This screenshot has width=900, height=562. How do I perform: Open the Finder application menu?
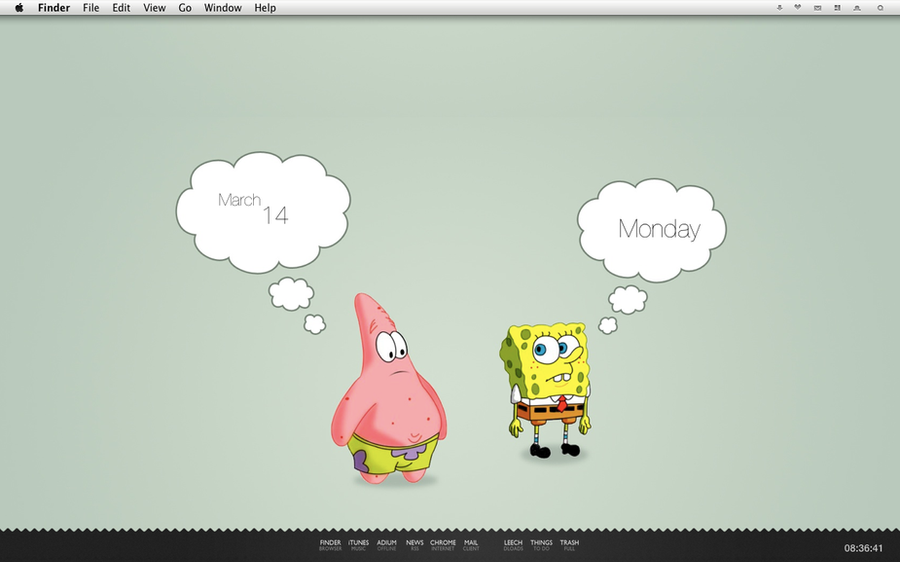click(54, 8)
